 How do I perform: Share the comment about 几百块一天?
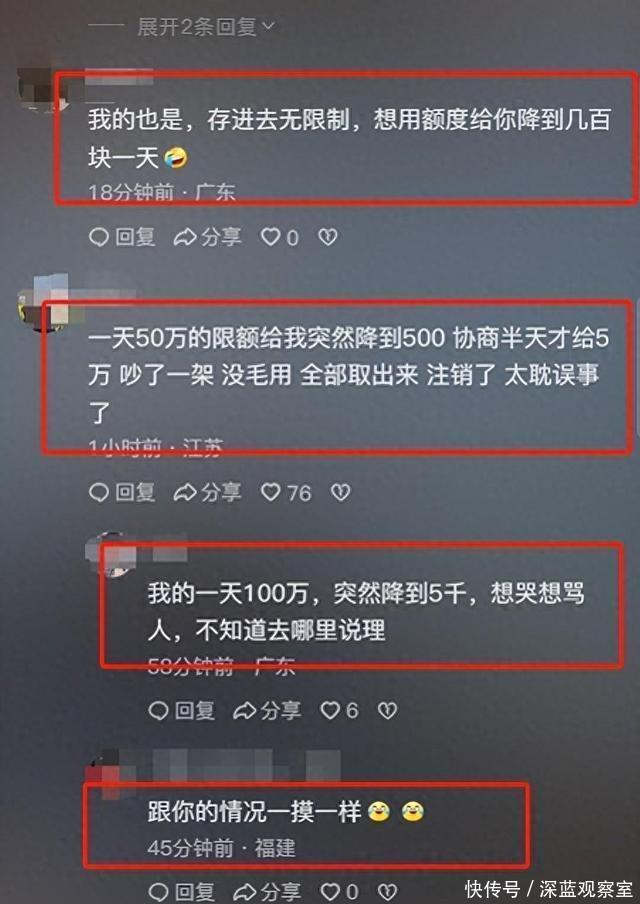[x=208, y=237]
